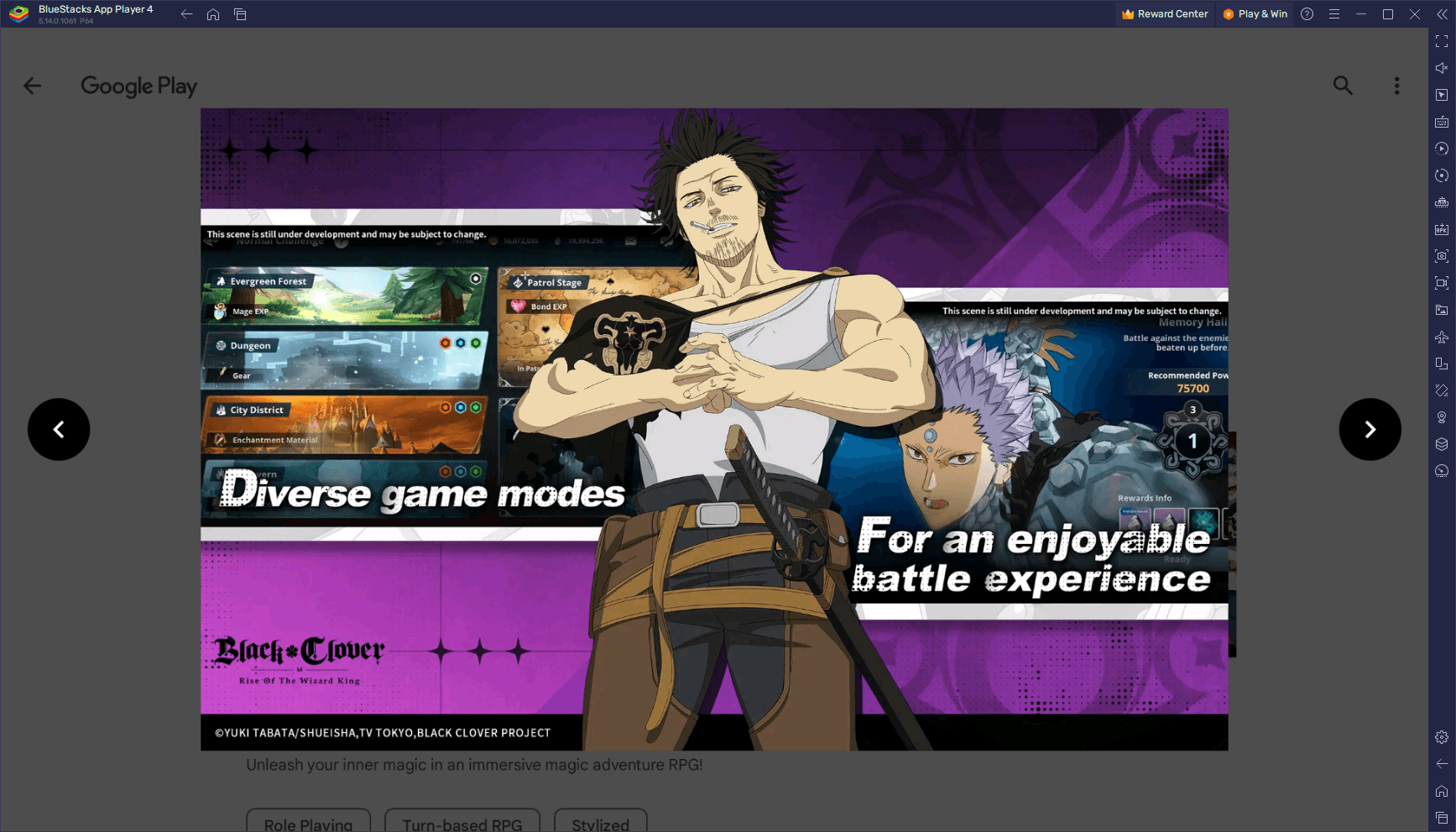Click the Black Clover screenshot image
The image size is (1456, 832).
pos(714,429)
